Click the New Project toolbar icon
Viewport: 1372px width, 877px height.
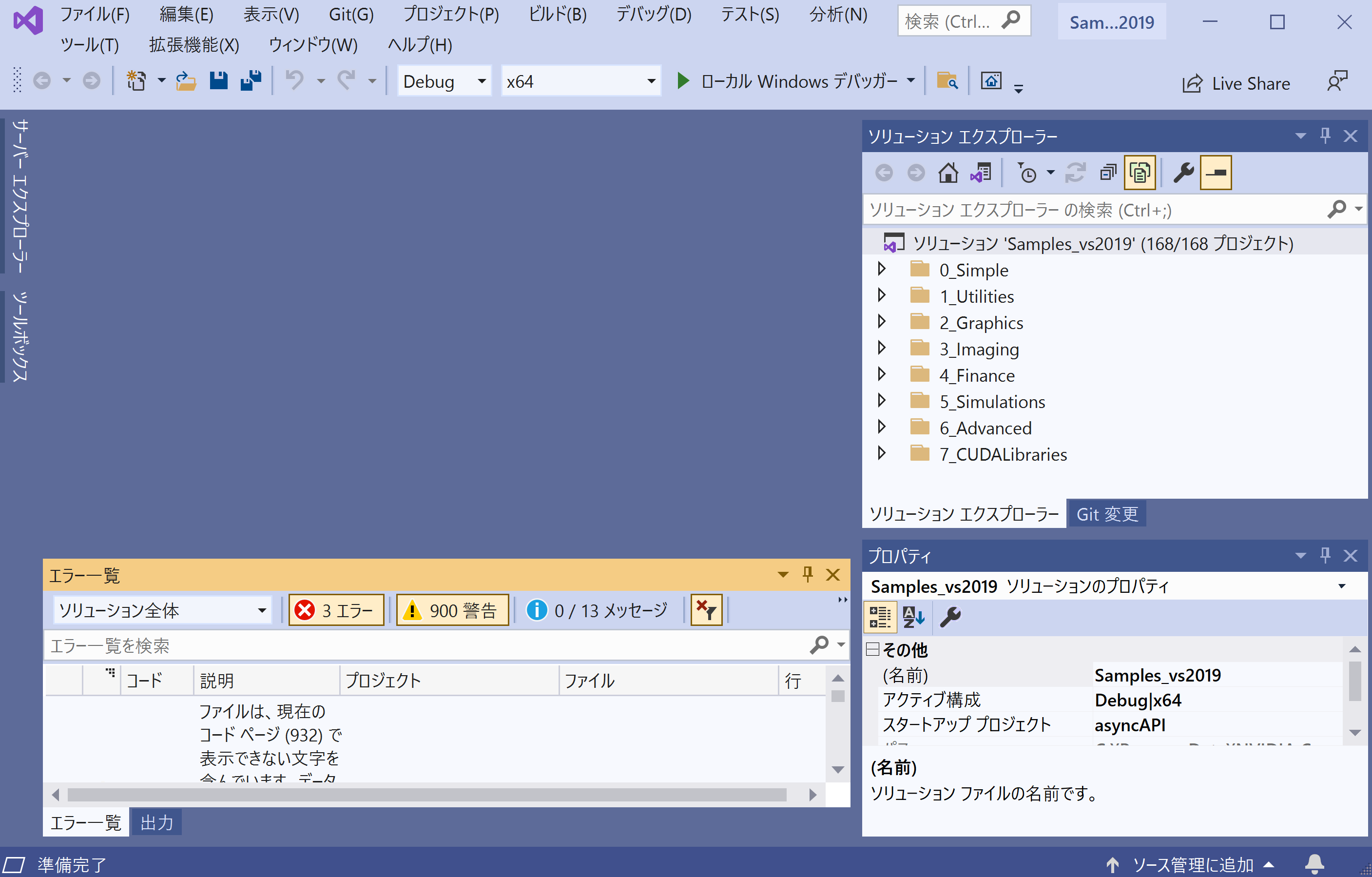pyautogui.click(x=136, y=81)
